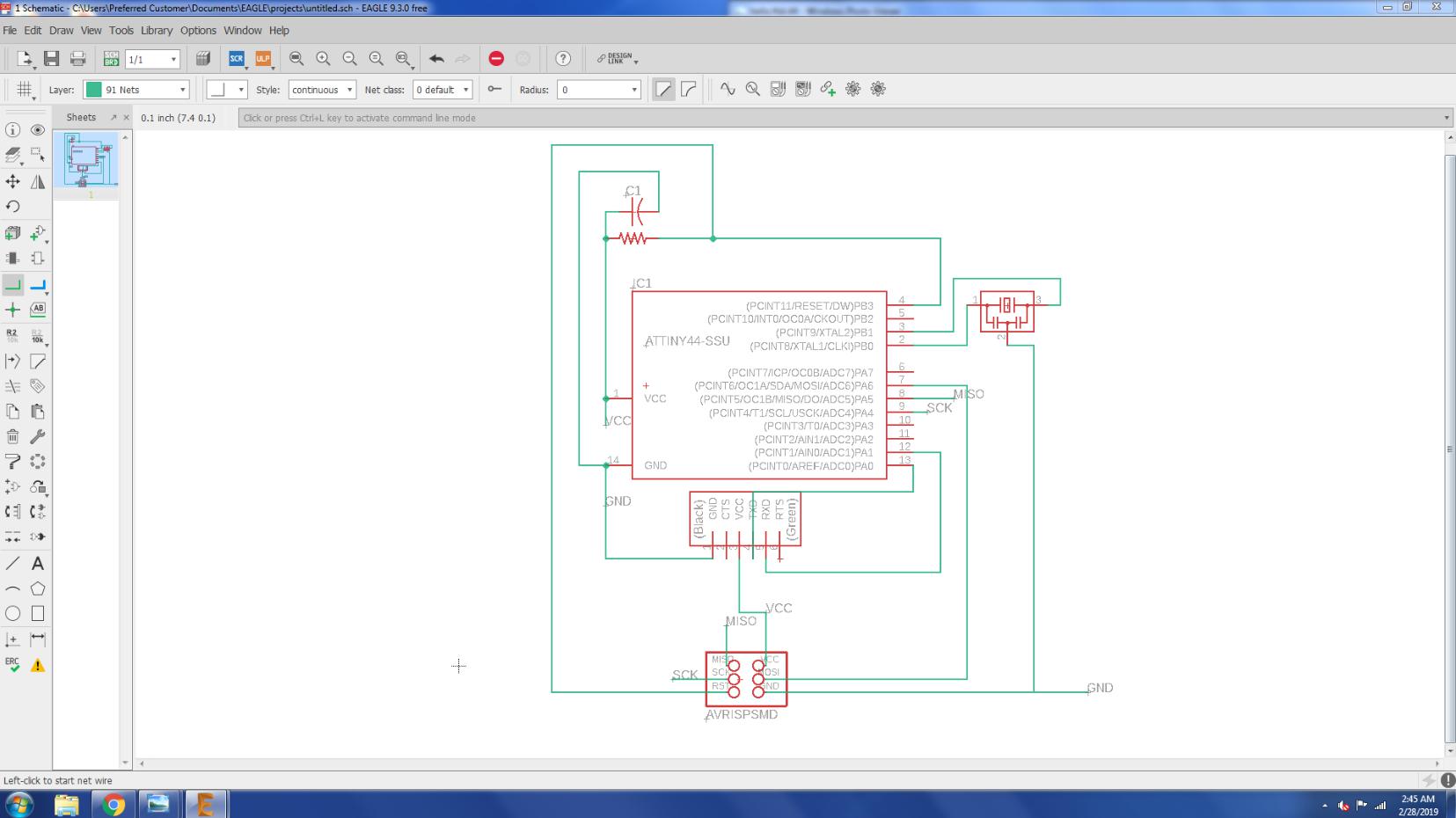The width and height of the screenshot is (1456, 818).
Task: Open the File menu
Action: point(10,30)
